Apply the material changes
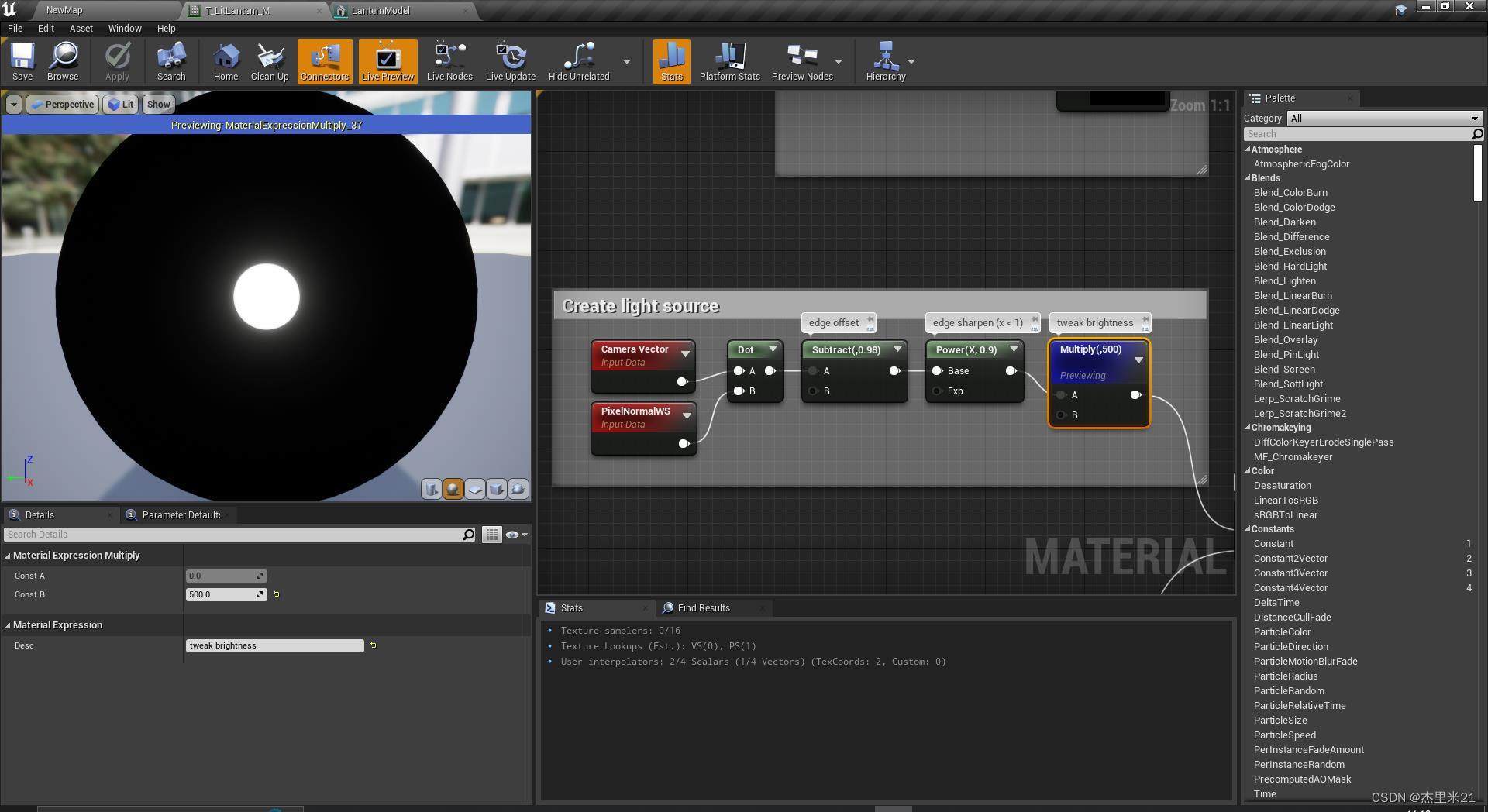This screenshot has width=1488, height=812. click(x=117, y=61)
